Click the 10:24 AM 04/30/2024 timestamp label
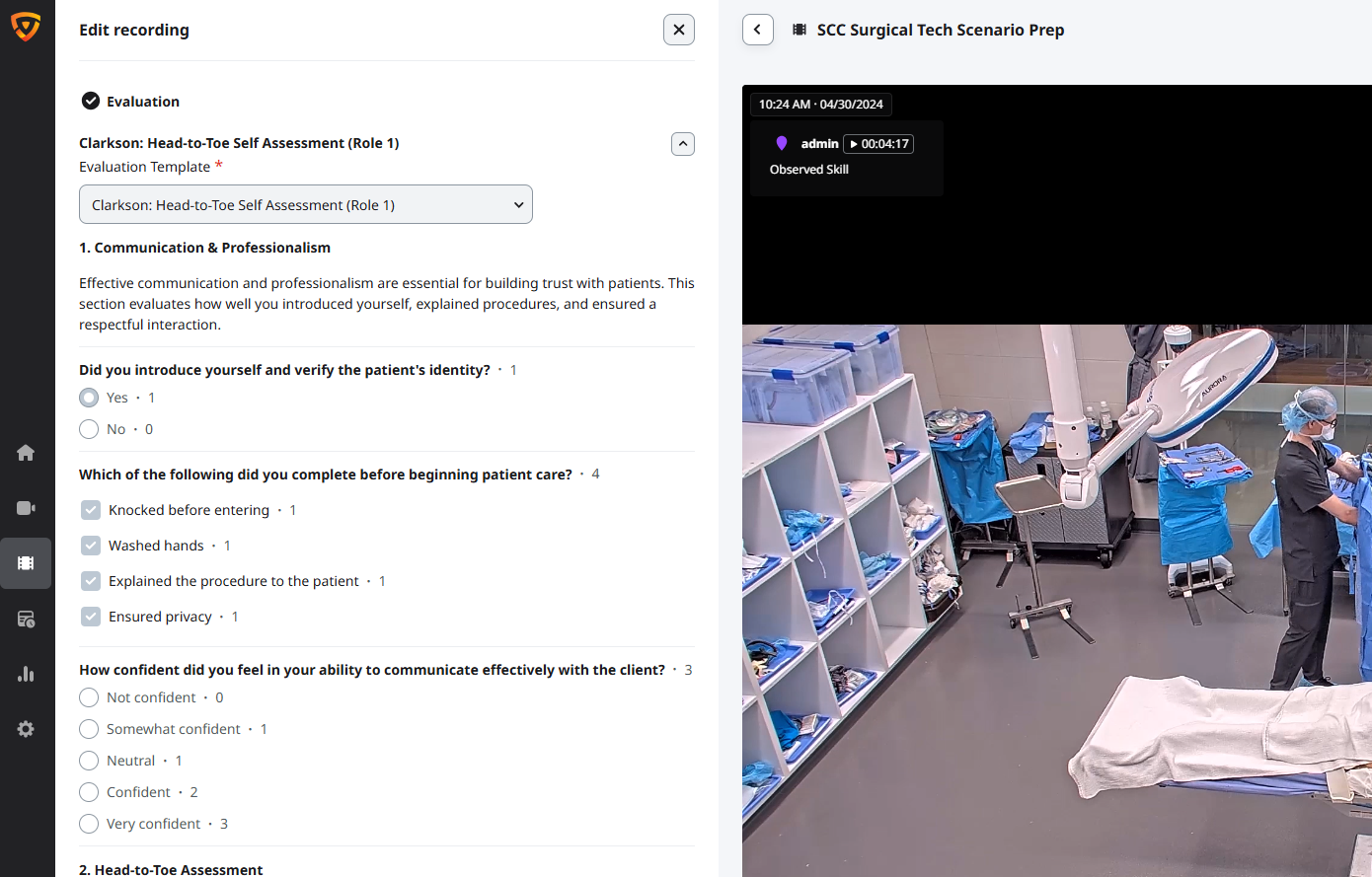This screenshot has width=1372, height=877. tap(821, 105)
